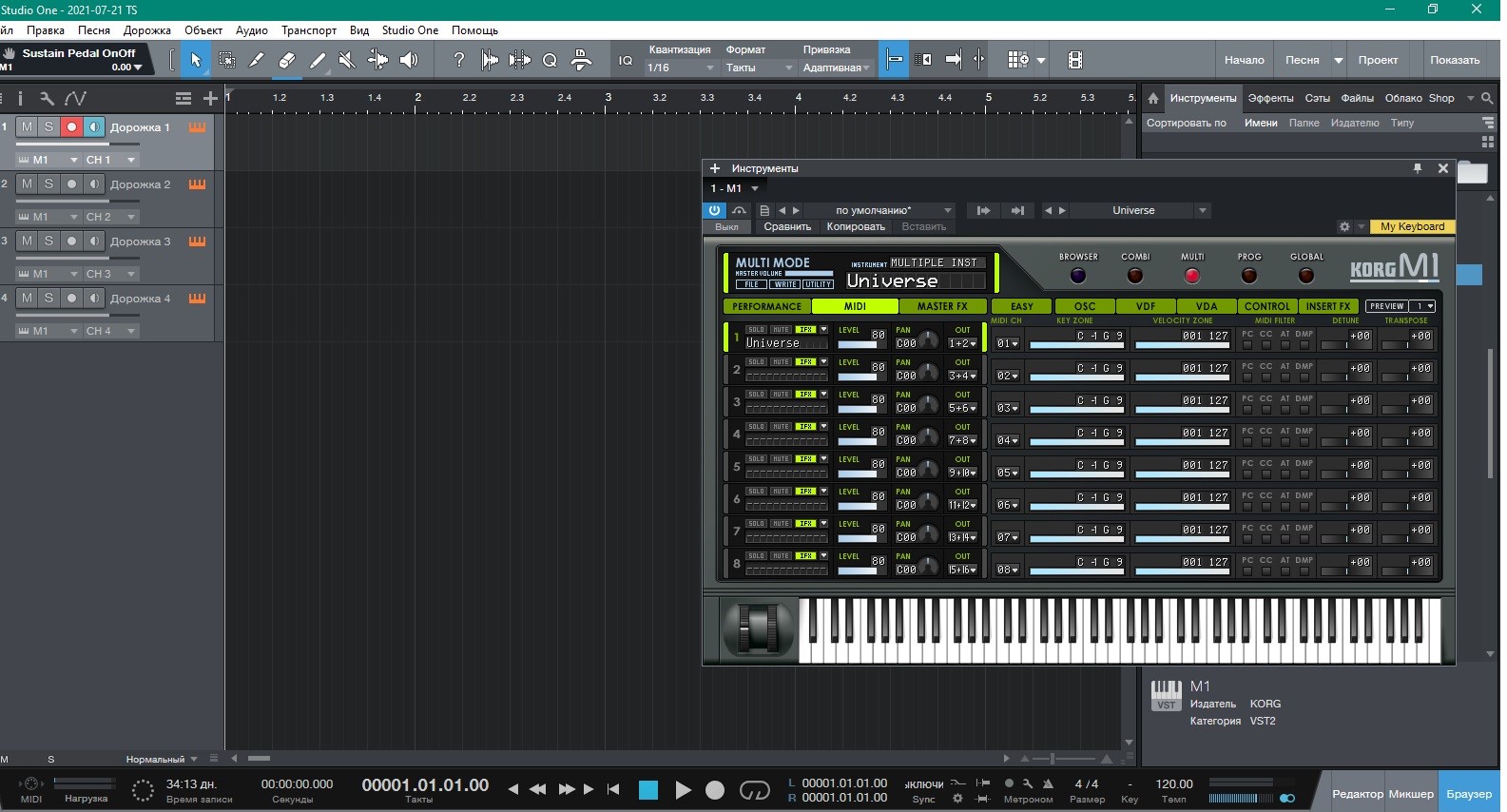
Task: Open the PERFORMANCE tab in M1
Action: coord(767,306)
